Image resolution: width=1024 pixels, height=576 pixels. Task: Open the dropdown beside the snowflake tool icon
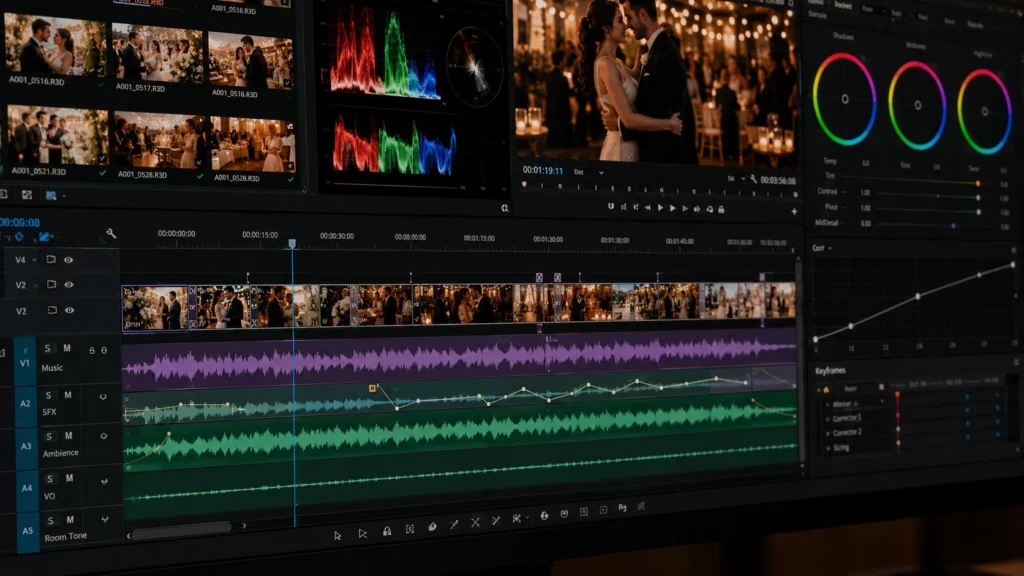click(x=527, y=518)
